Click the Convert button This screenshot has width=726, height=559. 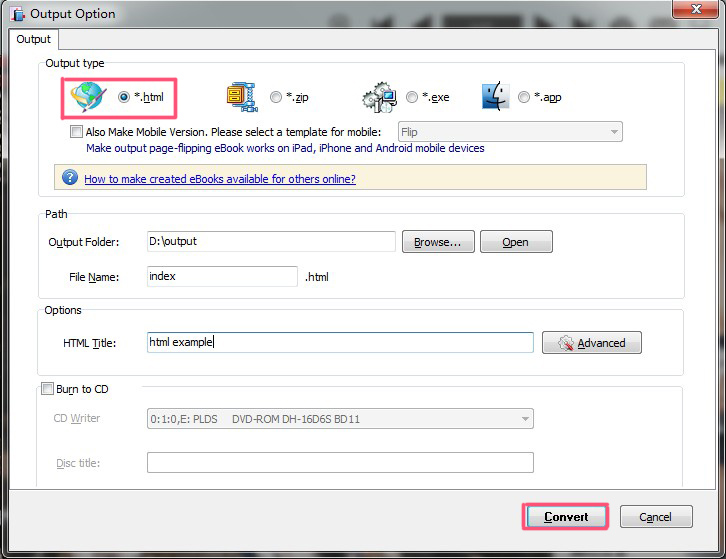coord(565,516)
